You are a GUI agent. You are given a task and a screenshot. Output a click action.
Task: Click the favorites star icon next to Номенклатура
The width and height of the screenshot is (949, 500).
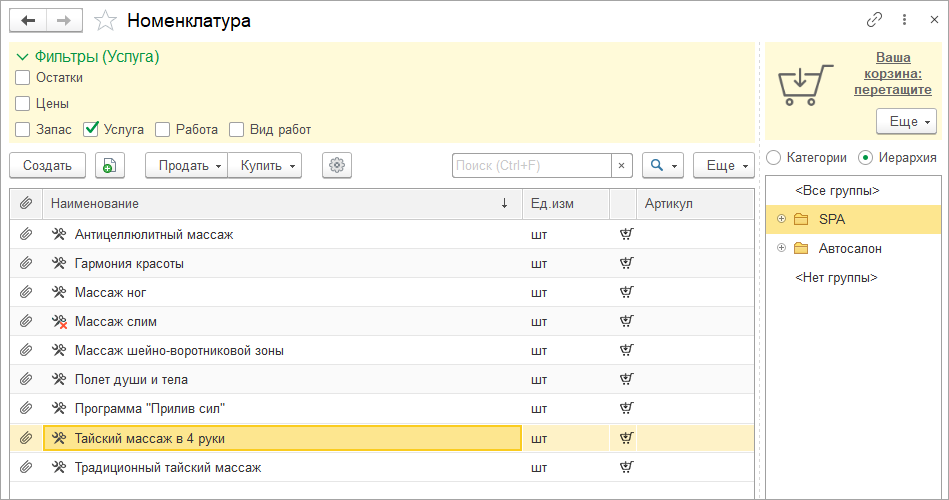click(x=105, y=20)
